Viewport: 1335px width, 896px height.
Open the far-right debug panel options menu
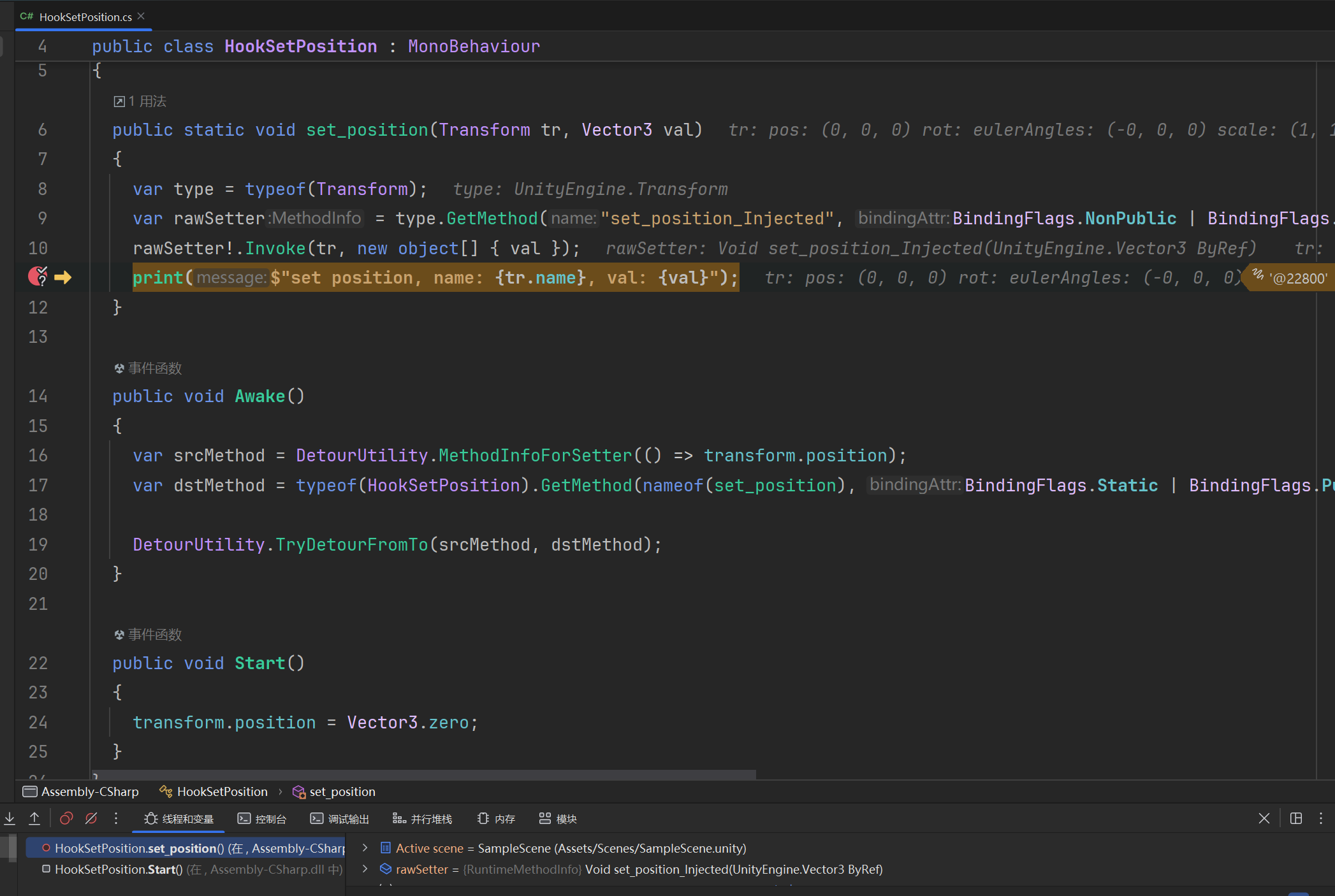pos(1321,818)
